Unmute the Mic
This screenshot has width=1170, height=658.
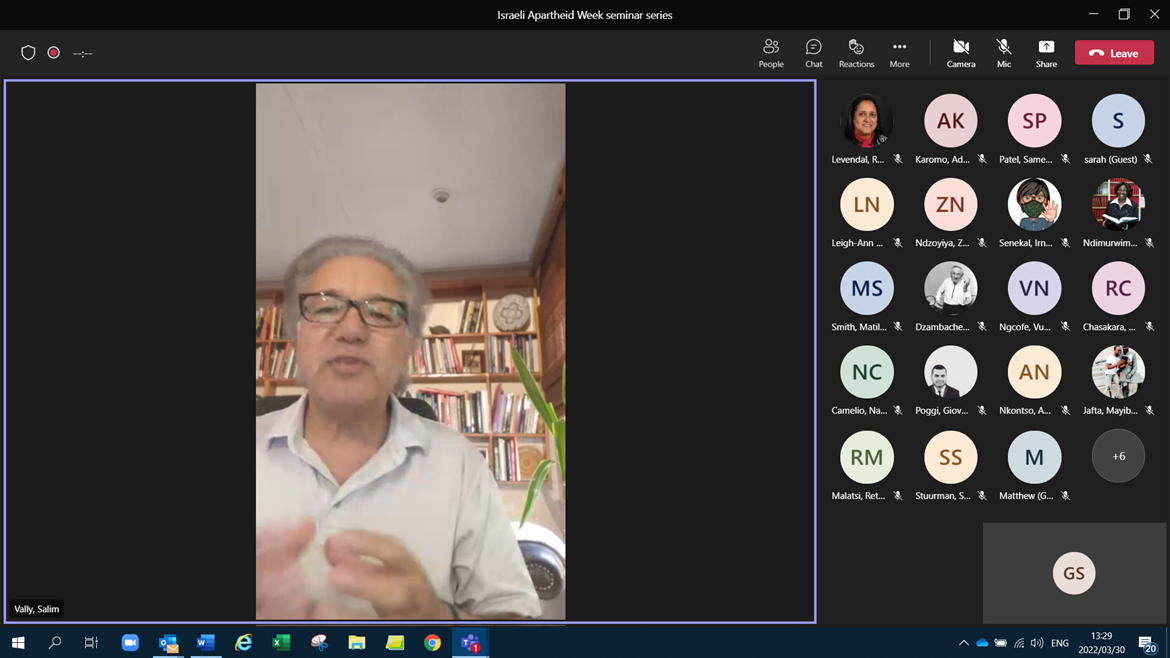1004,53
